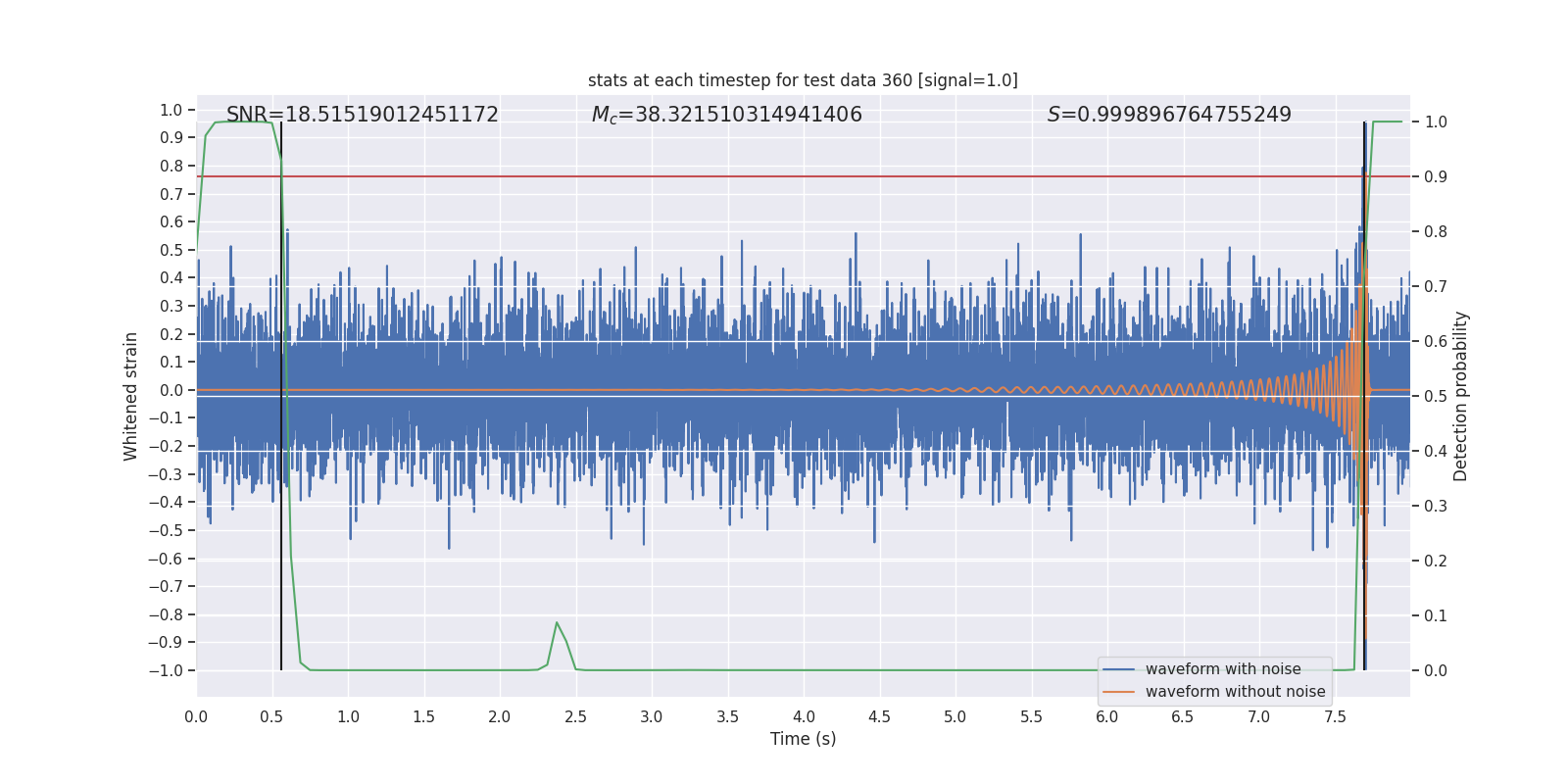
Task: Click the −1.0 tick on Whitened strain axis
Action: click(x=166, y=670)
